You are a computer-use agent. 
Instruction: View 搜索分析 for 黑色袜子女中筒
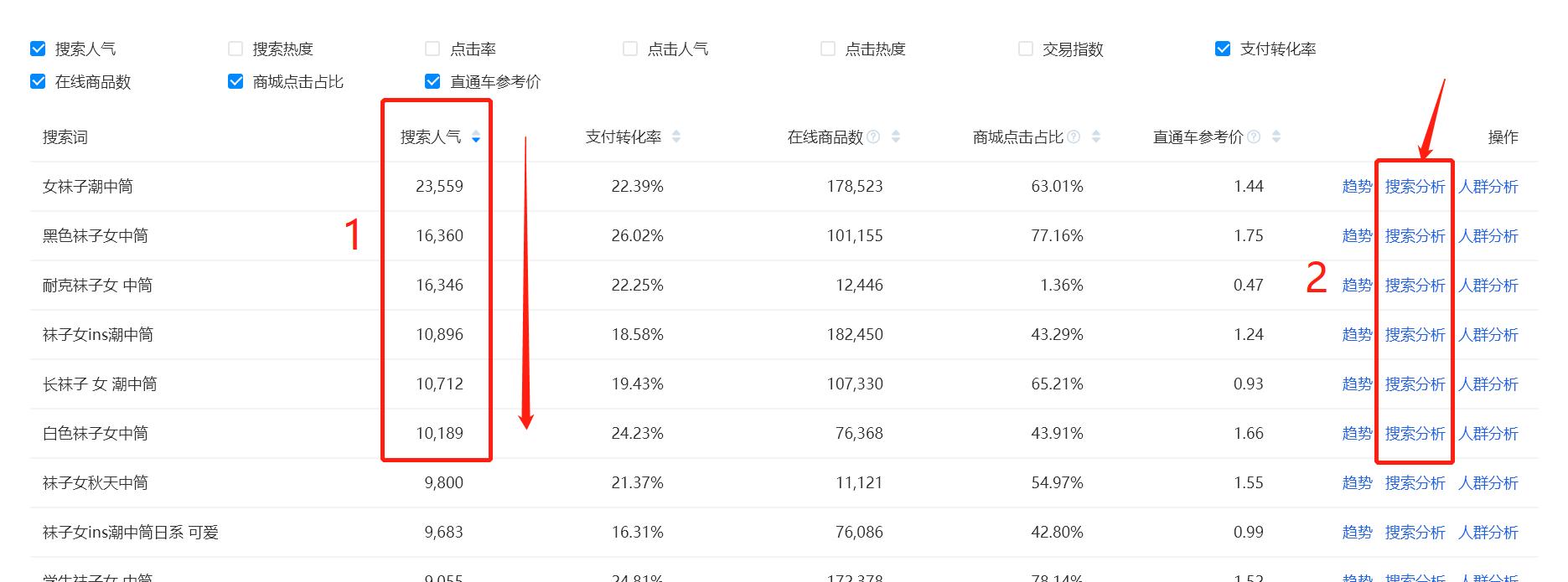(x=1415, y=235)
